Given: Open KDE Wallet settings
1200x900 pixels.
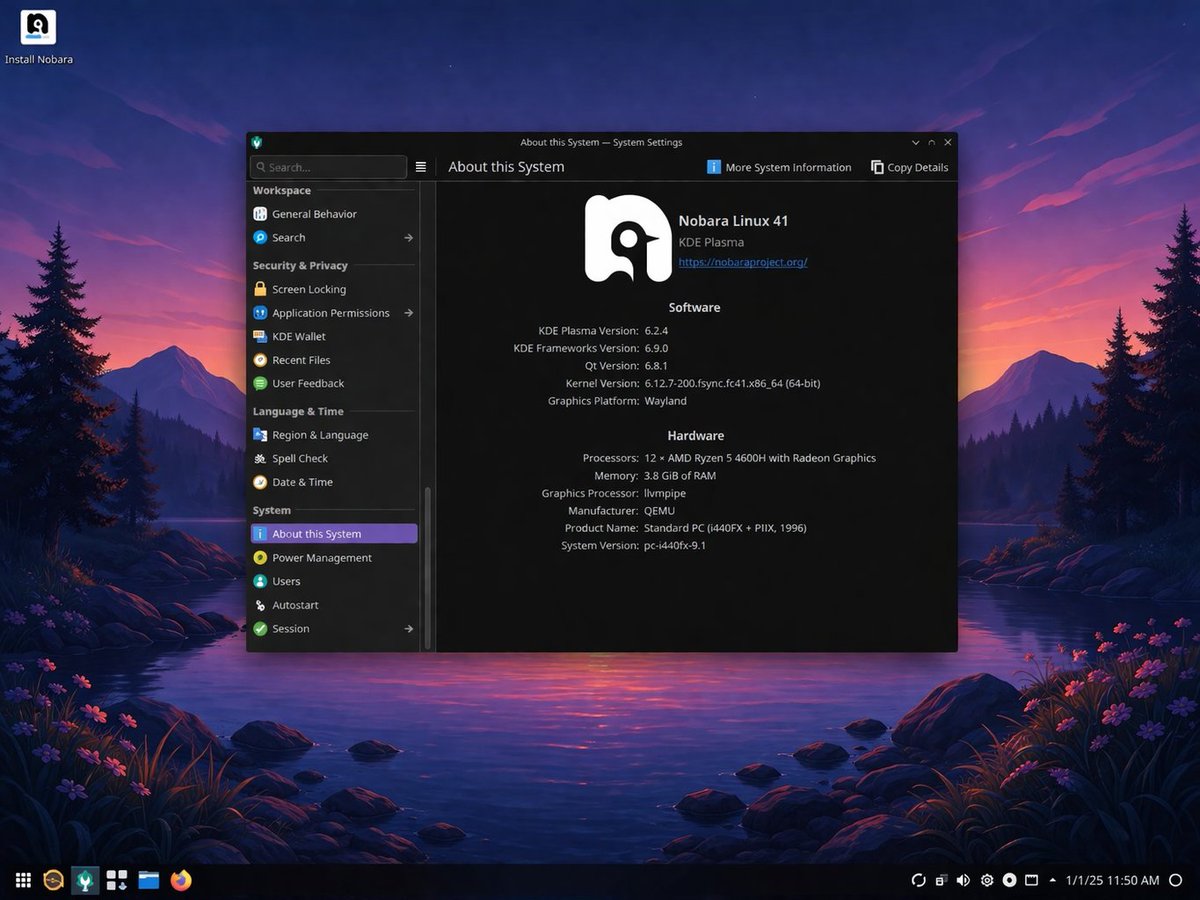Looking at the screenshot, I should (334, 337).
